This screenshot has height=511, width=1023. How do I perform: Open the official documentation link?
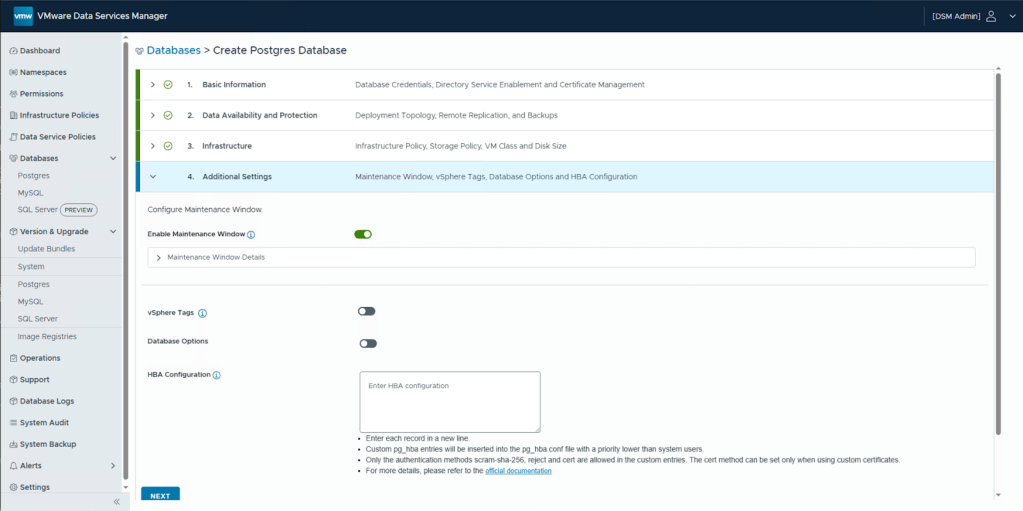[519, 471]
